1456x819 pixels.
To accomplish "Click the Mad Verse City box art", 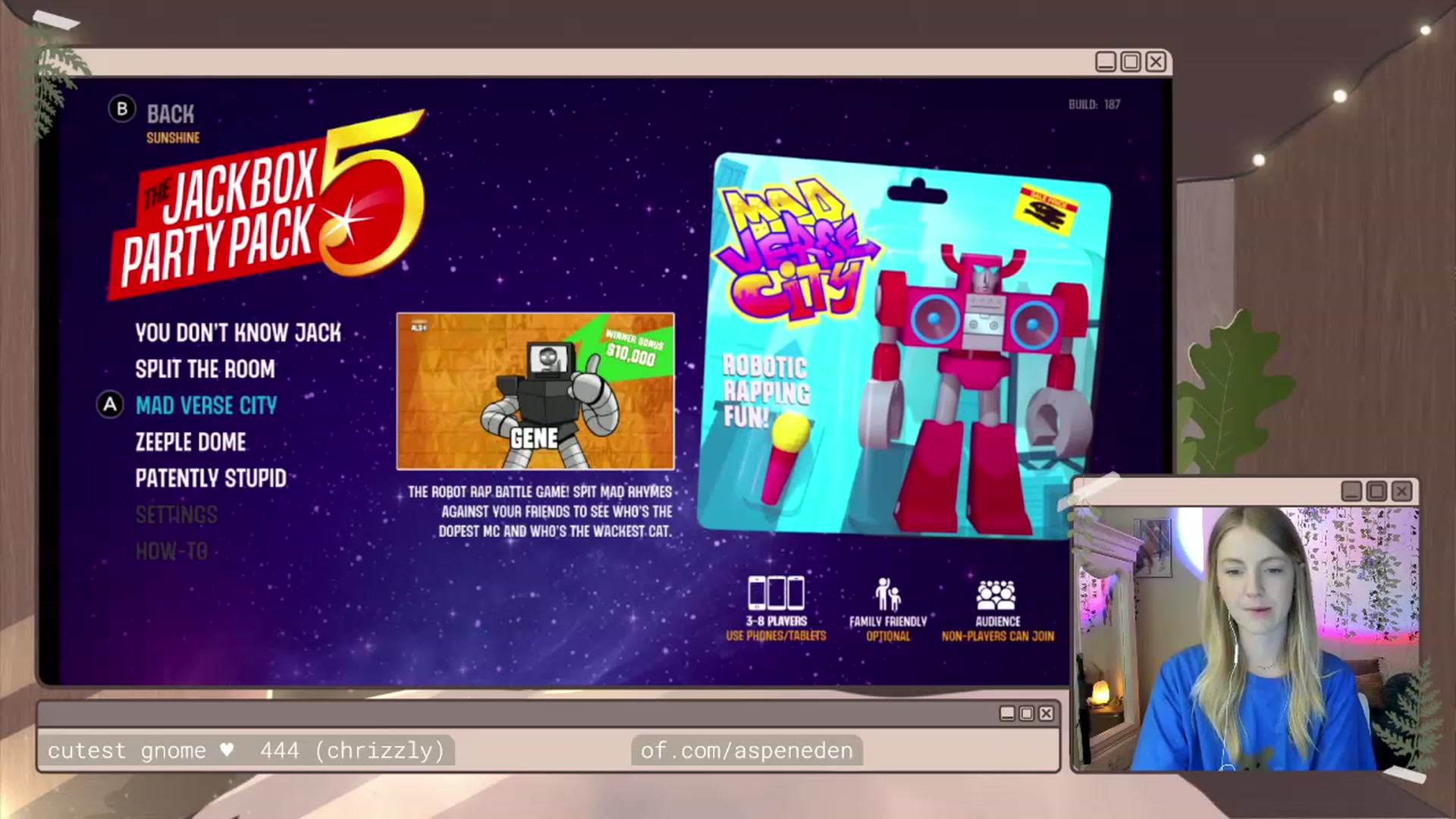I will pos(902,346).
